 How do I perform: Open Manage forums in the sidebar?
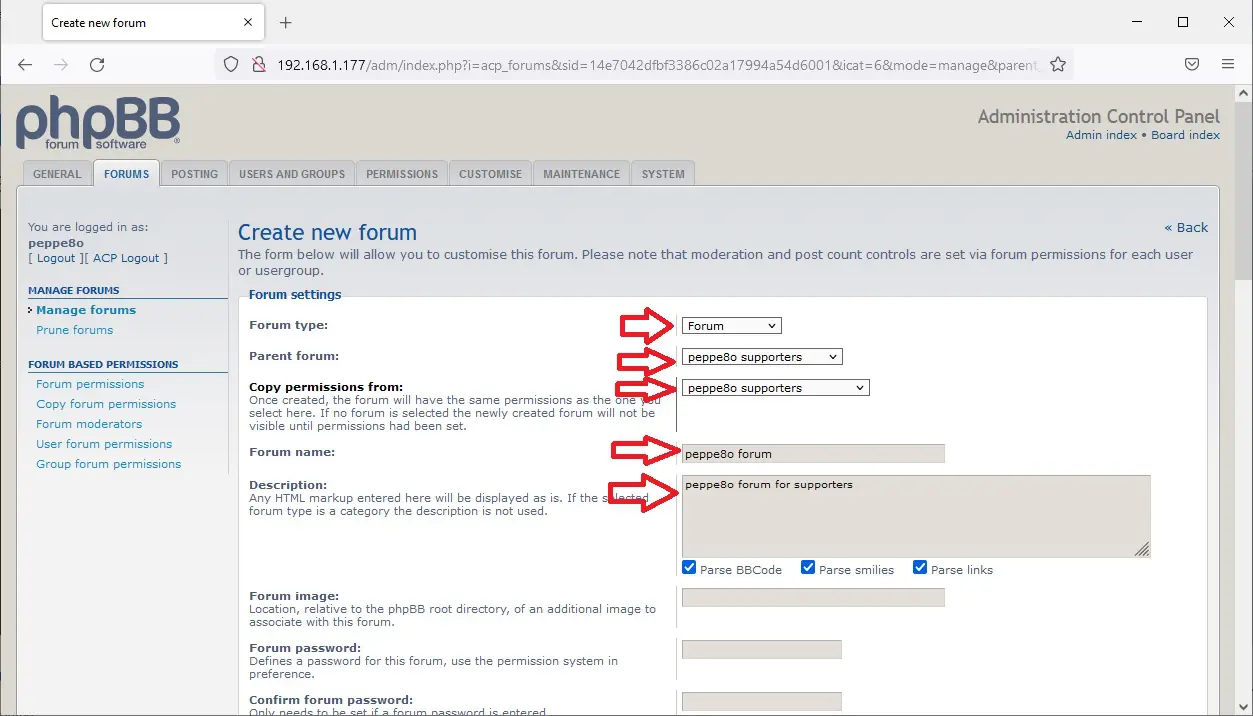[86, 310]
